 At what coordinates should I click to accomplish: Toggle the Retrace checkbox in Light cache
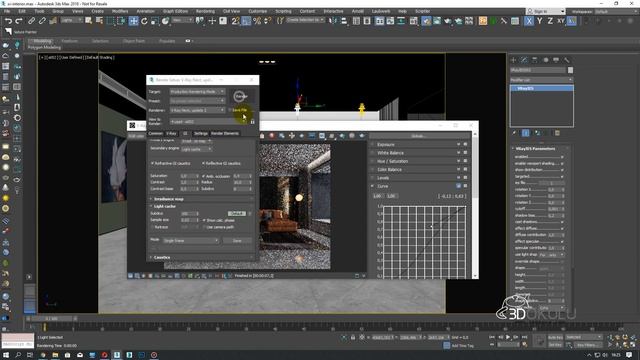(x=153, y=227)
